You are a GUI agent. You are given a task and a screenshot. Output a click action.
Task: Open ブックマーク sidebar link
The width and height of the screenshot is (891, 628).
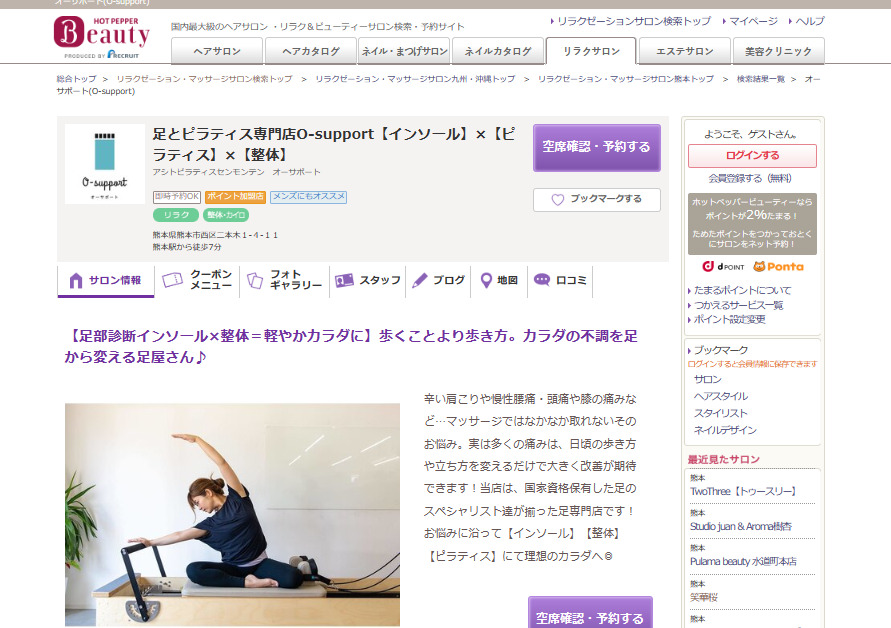[721, 350]
